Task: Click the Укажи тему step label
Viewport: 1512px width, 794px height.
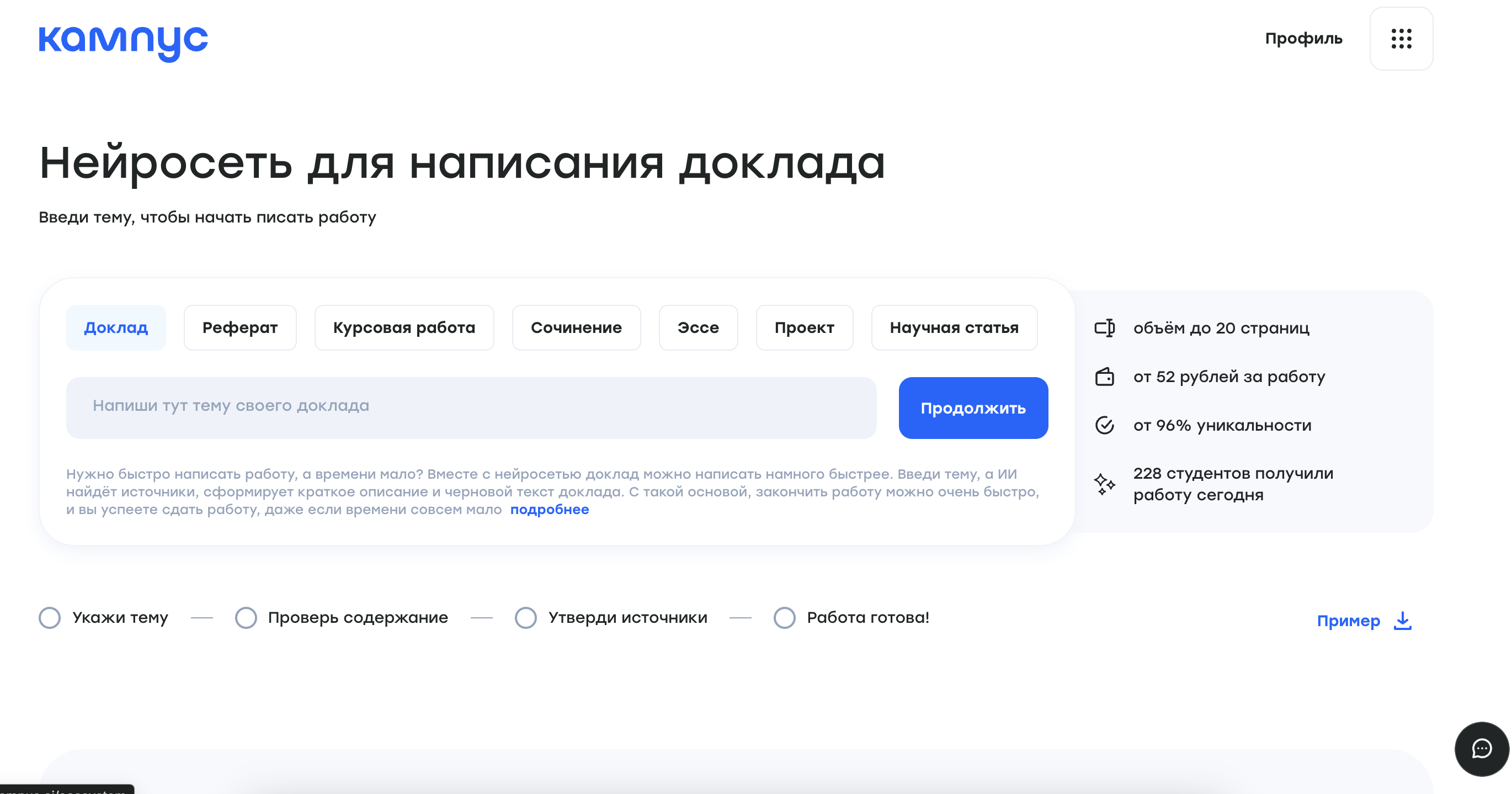Action: [120, 618]
